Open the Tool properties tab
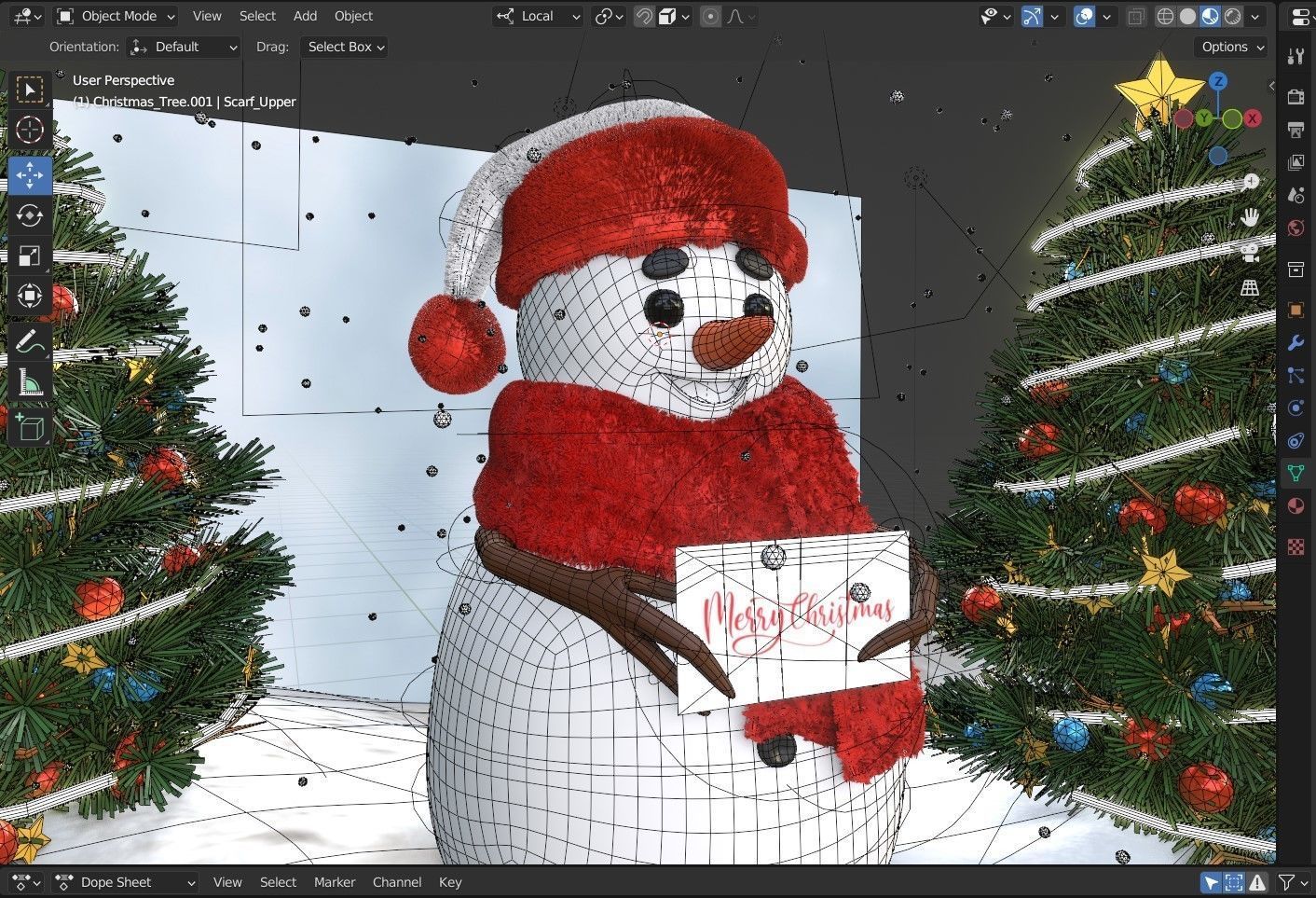The width and height of the screenshot is (1316, 898). coord(1295,56)
